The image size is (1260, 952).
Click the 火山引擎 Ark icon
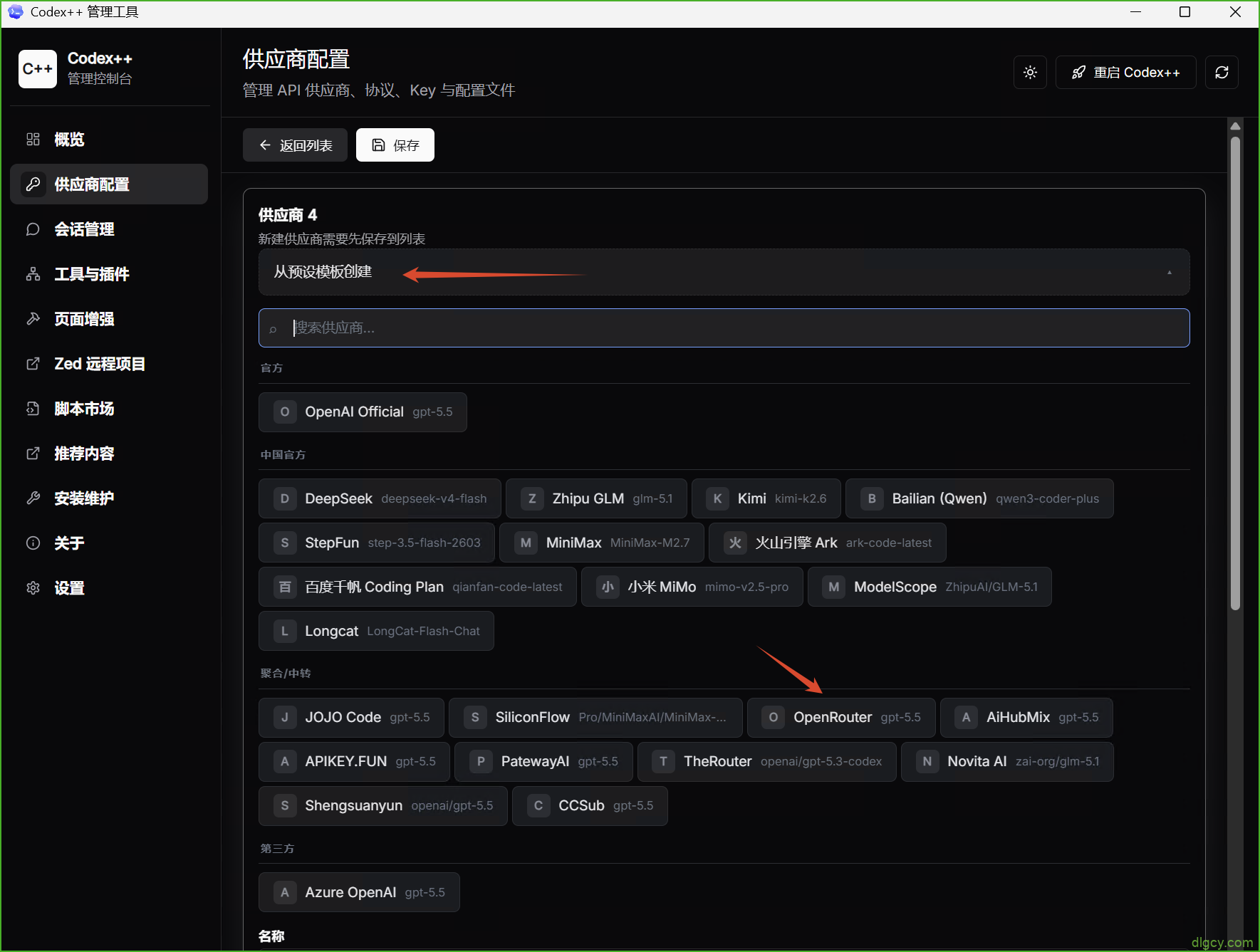[x=735, y=543]
